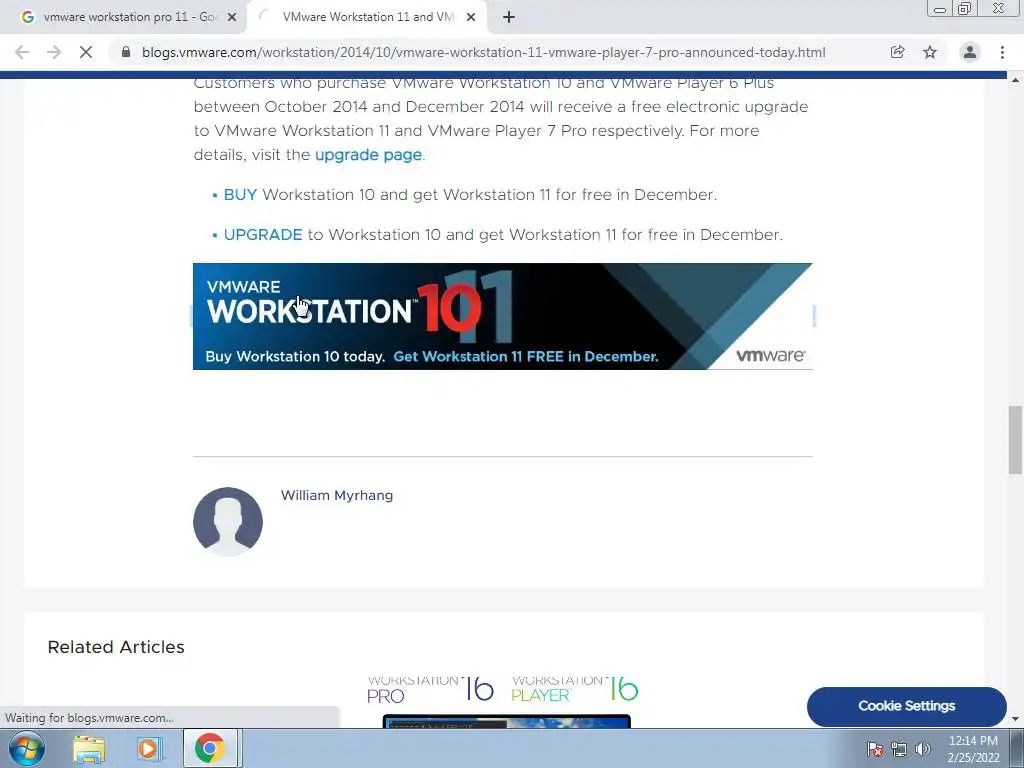Close the VMware Workstation 11 blog tab
1024x768 pixels.
(x=471, y=17)
